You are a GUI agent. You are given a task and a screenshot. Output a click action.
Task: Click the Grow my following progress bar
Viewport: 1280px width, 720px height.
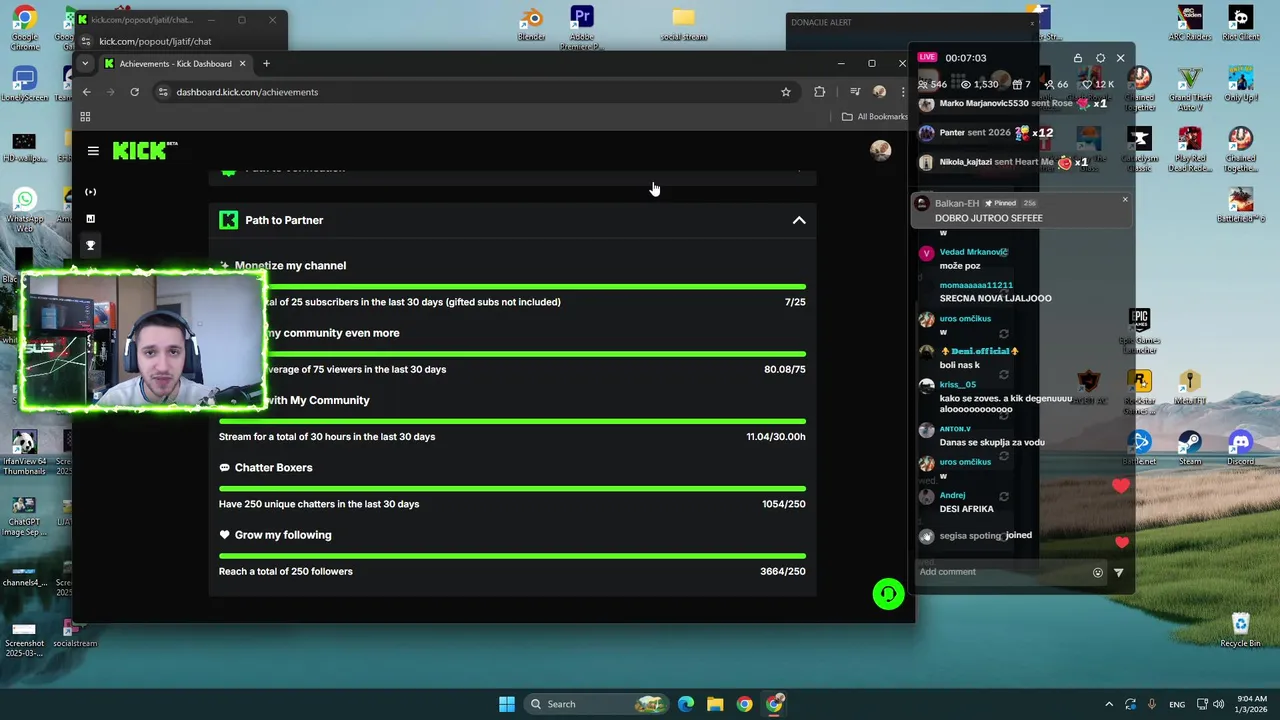pyautogui.click(x=512, y=556)
